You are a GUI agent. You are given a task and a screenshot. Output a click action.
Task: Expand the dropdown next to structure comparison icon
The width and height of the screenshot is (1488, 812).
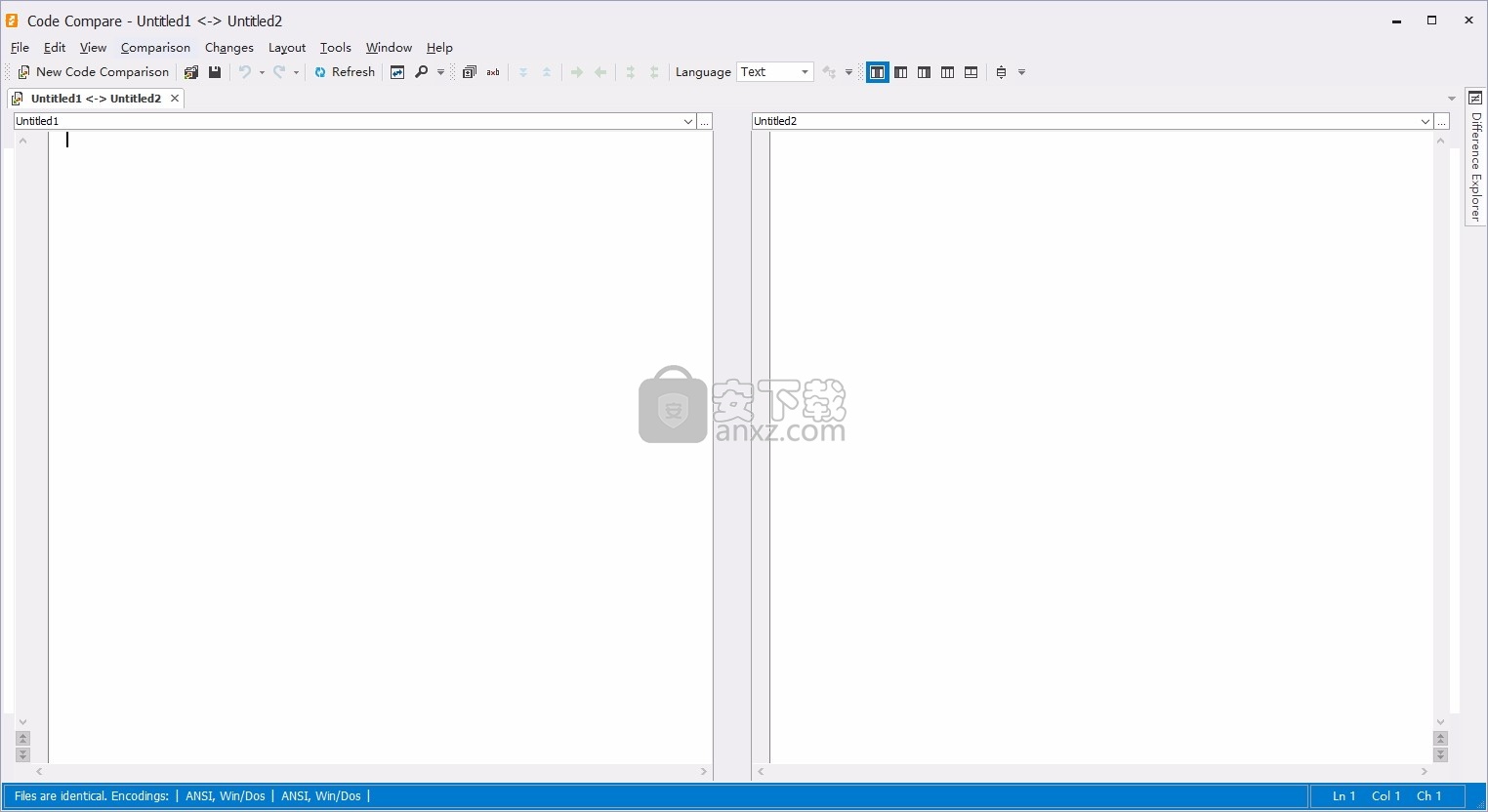[x=848, y=72]
